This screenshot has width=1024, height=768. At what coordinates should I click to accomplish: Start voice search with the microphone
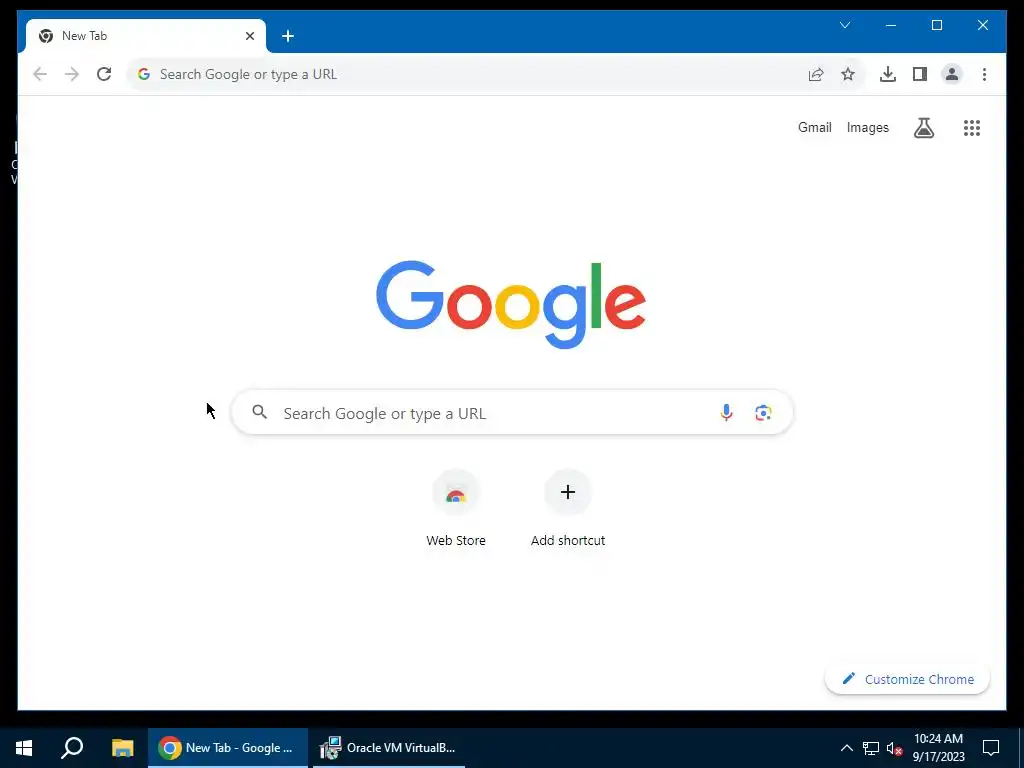pyautogui.click(x=726, y=412)
